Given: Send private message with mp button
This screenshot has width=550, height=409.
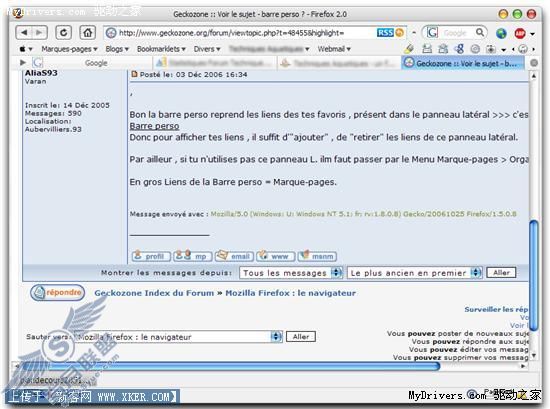Looking at the screenshot, I should coord(193,256).
